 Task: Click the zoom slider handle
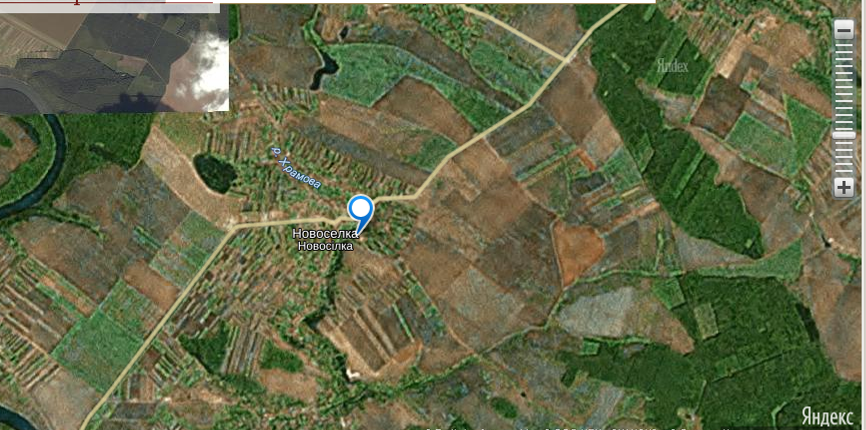tap(843, 135)
